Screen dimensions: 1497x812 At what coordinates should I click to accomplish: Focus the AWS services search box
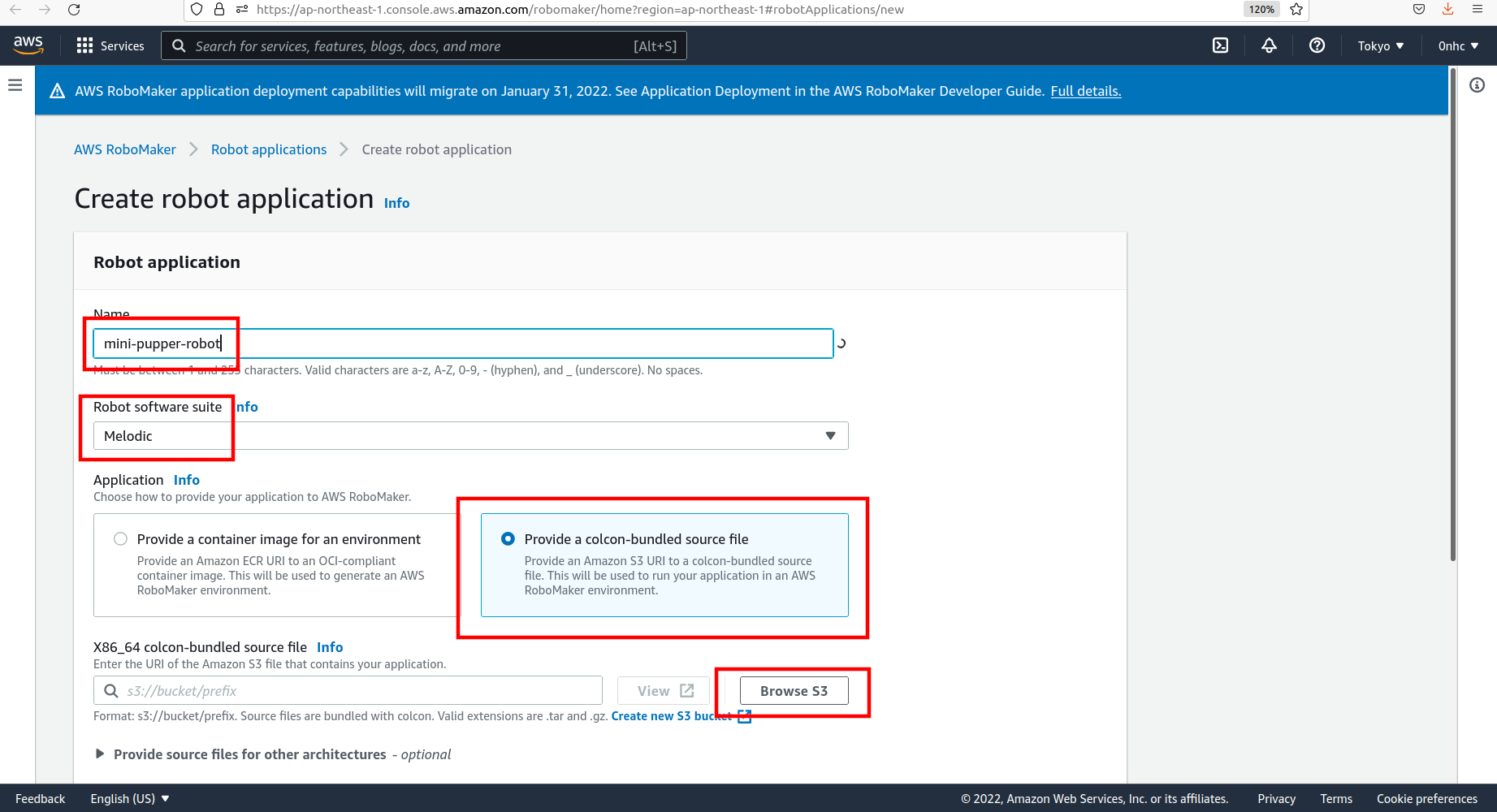424,46
